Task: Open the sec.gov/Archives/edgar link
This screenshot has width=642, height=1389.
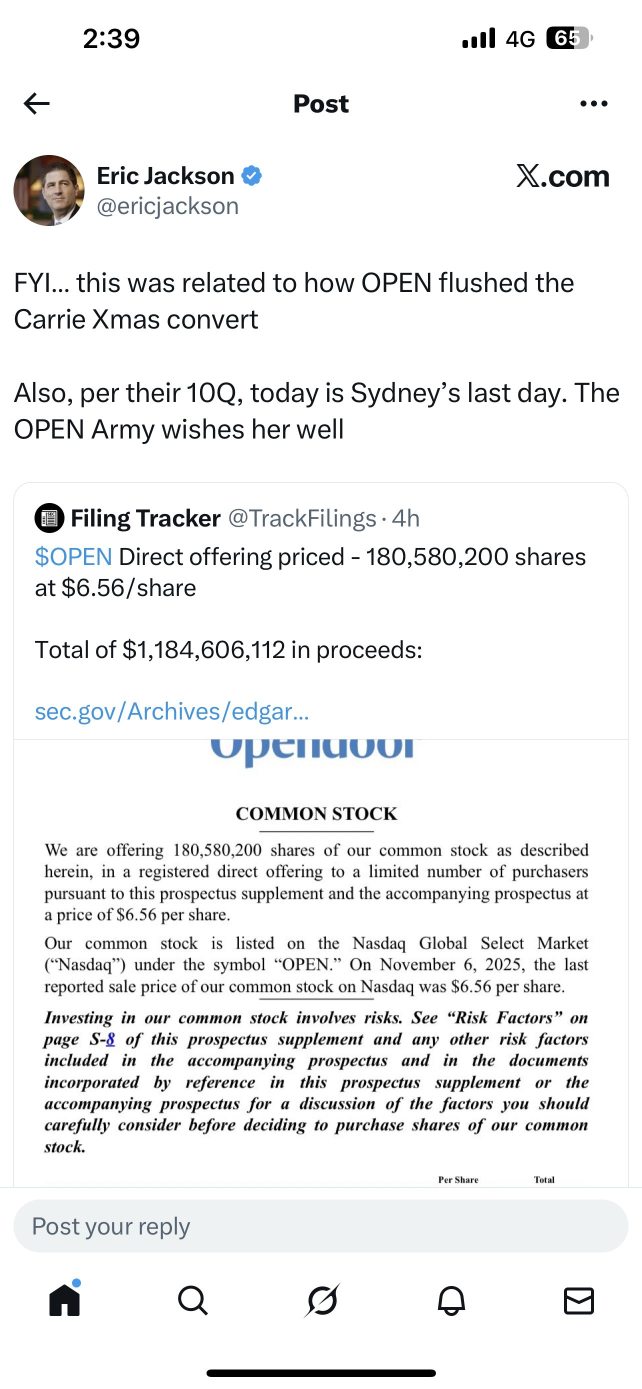Action: coord(171,712)
